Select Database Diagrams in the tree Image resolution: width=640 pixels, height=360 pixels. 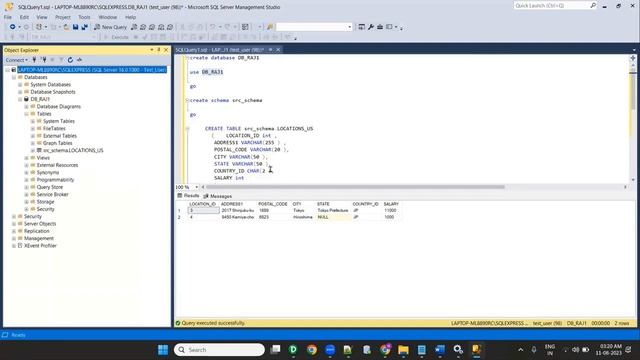point(59,107)
